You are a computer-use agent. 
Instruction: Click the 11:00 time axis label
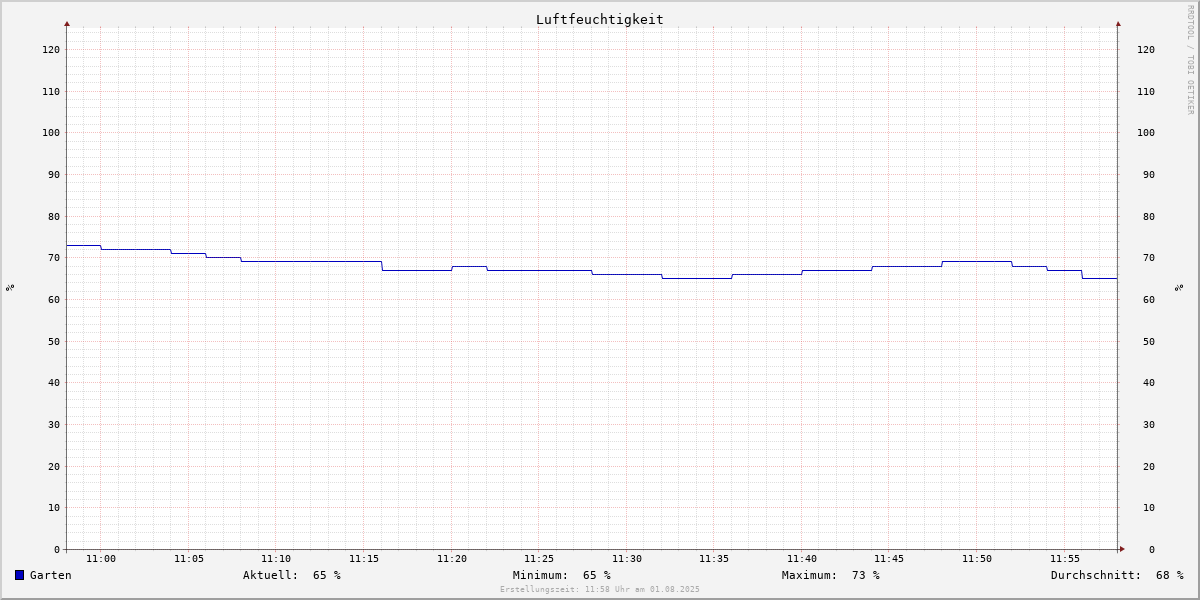[x=101, y=559]
